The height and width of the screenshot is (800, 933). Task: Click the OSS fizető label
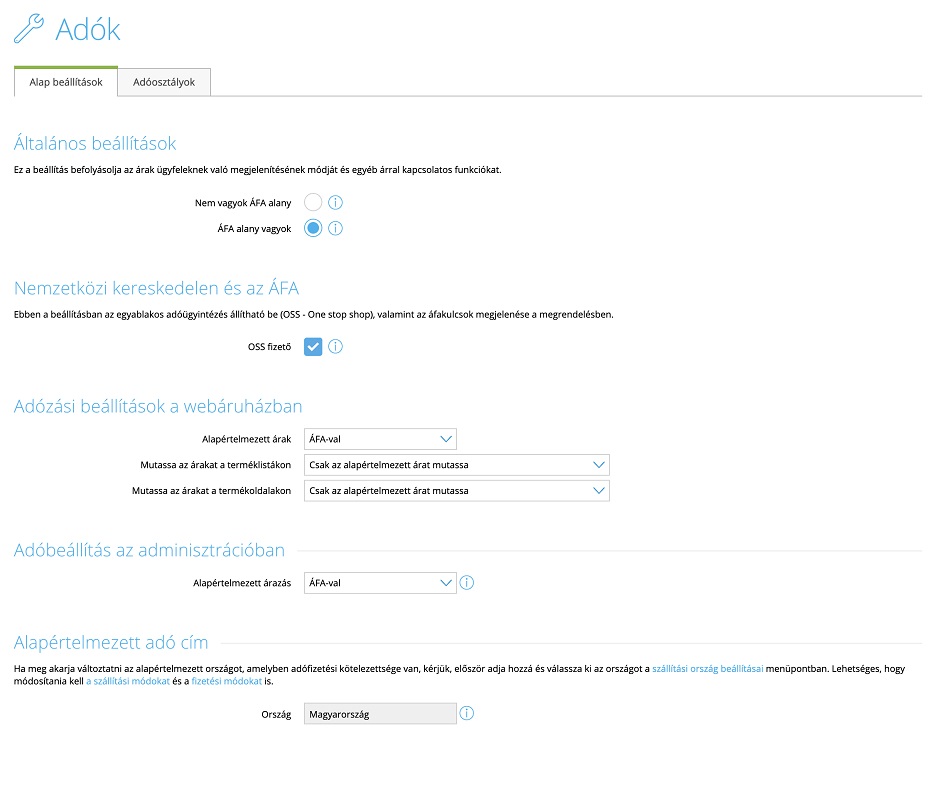click(x=270, y=346)
